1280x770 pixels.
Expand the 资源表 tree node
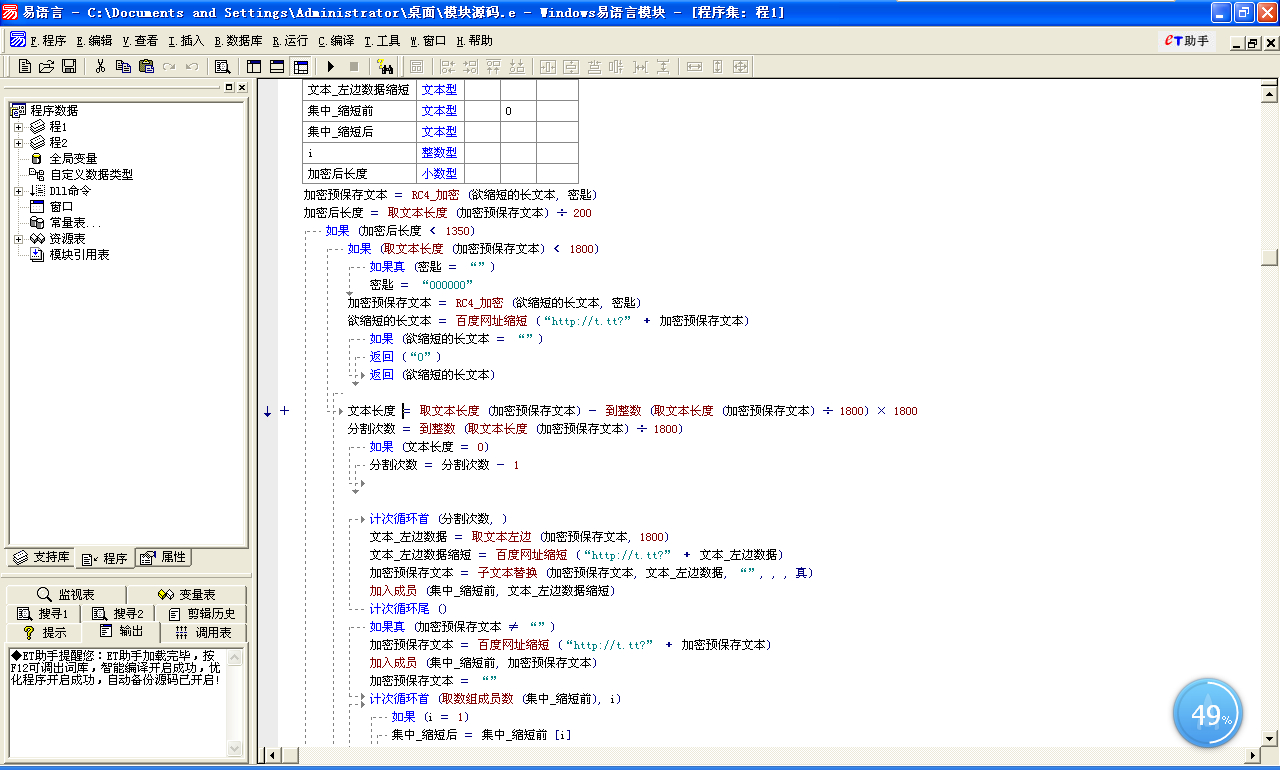pyautogui.click(x=18, y=239)
